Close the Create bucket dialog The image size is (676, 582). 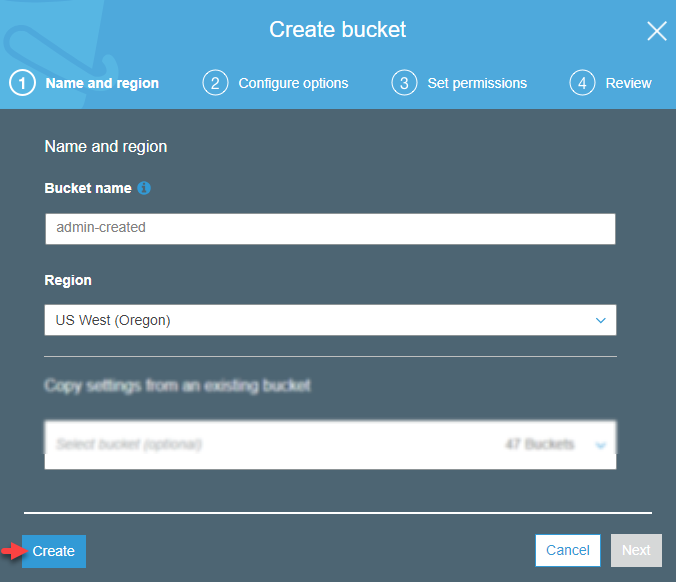[x=657, y=31]
